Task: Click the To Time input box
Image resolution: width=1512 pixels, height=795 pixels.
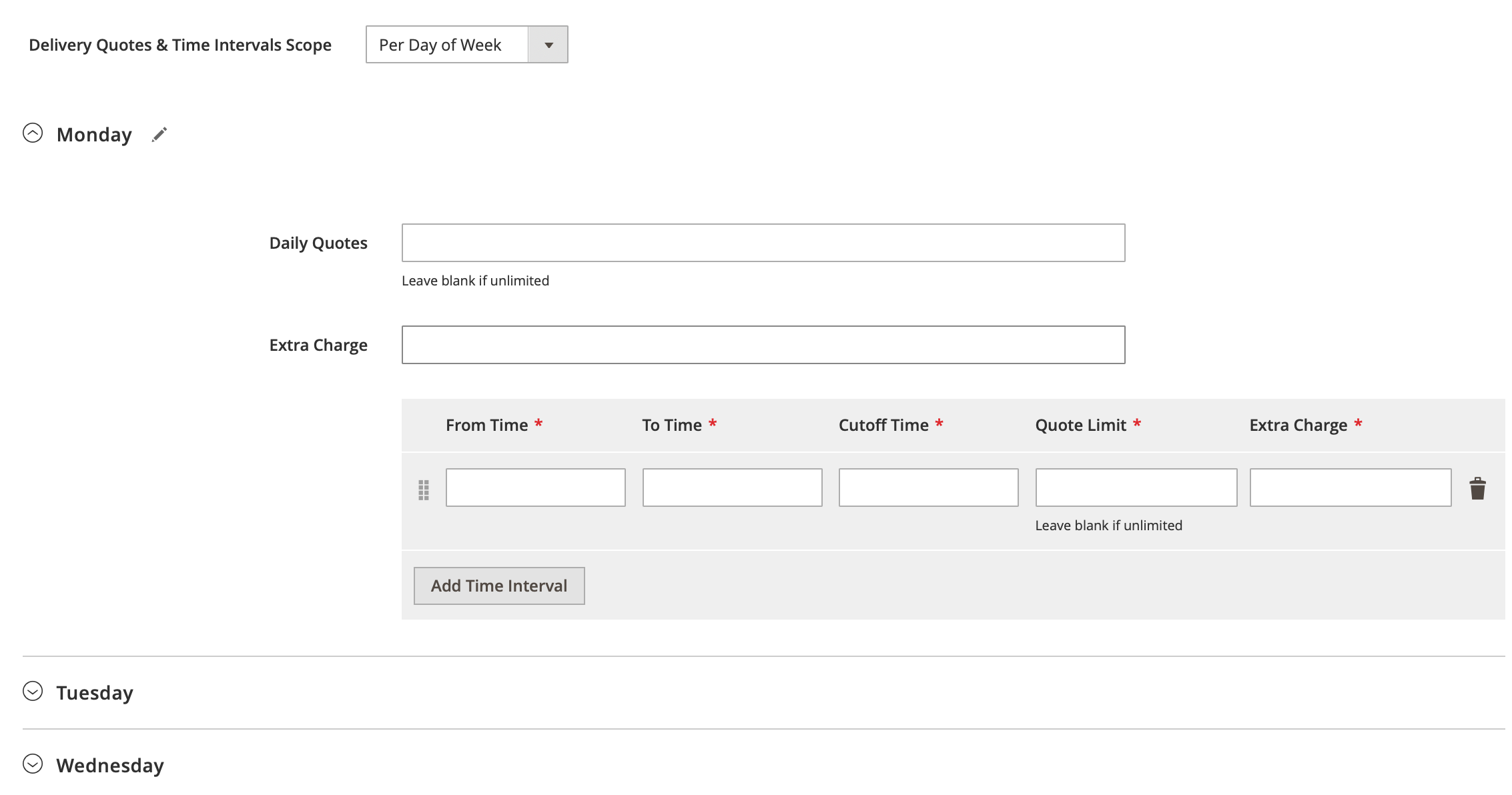Action: tap(733, 488)
